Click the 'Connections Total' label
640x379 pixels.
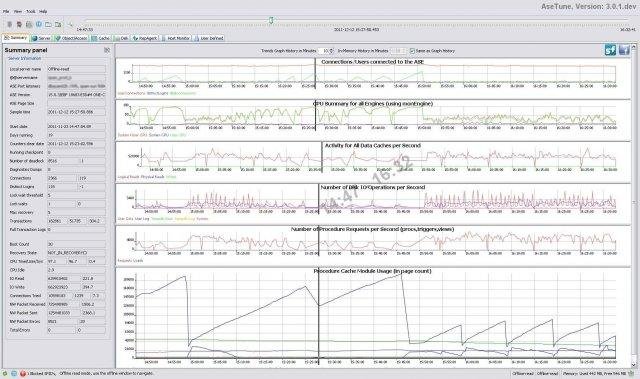click(x=25, y=295)
